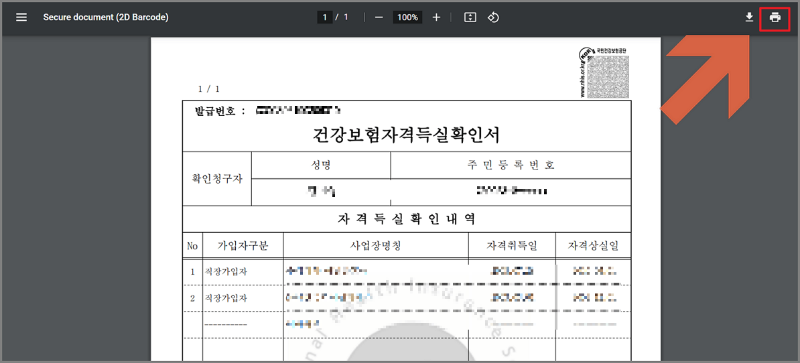Click 직장가입자 in row 1
Viewport: 800px width, 363px height.
[x=225, y=272]
